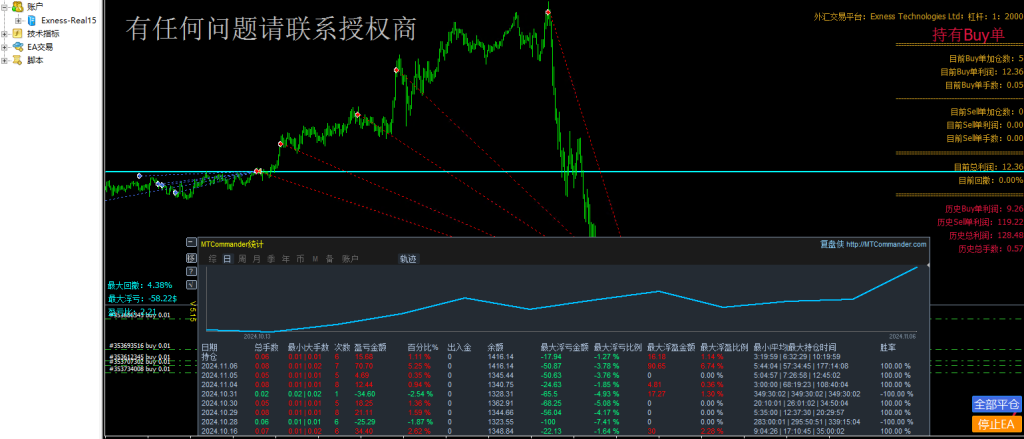Click the 全部平仓 close-all button

tap(996, 404)
